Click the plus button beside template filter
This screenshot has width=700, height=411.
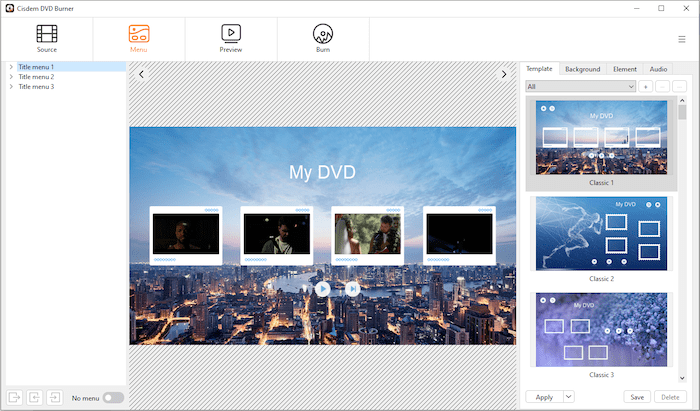pos(646,87)
